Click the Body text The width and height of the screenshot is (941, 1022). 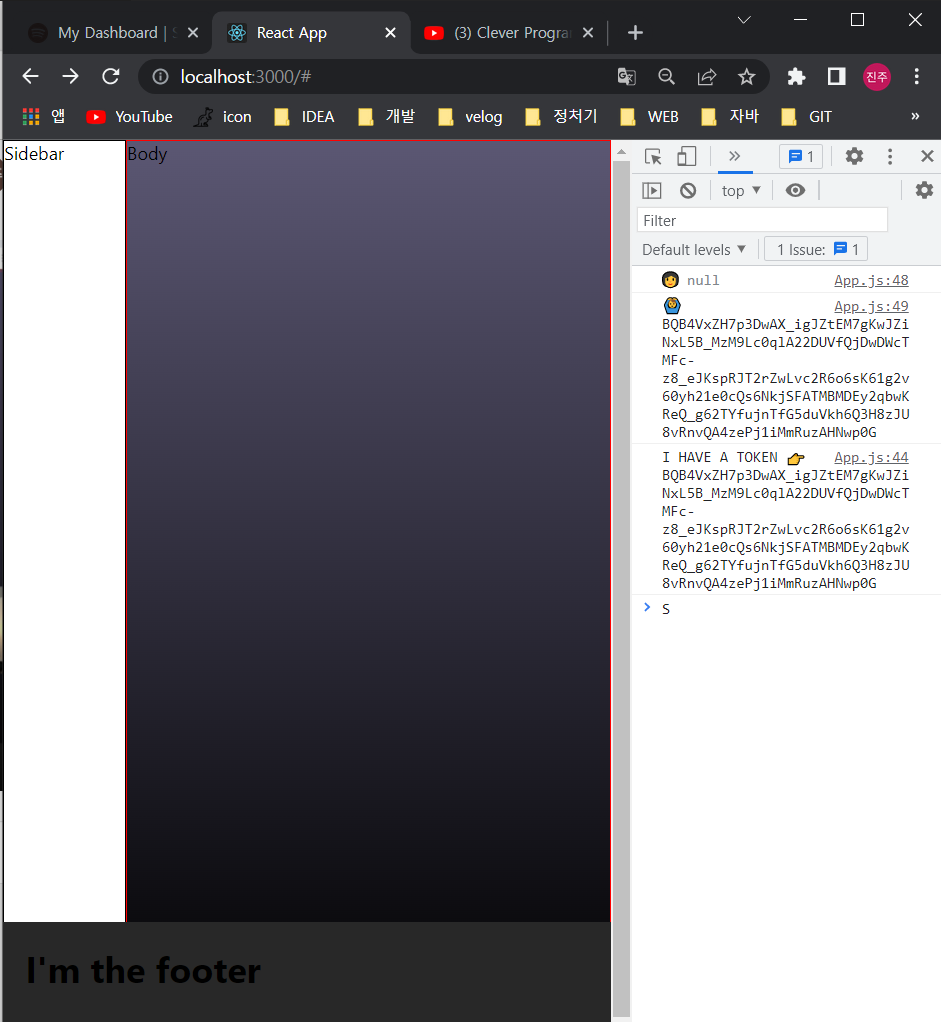(x=147, y=154)
